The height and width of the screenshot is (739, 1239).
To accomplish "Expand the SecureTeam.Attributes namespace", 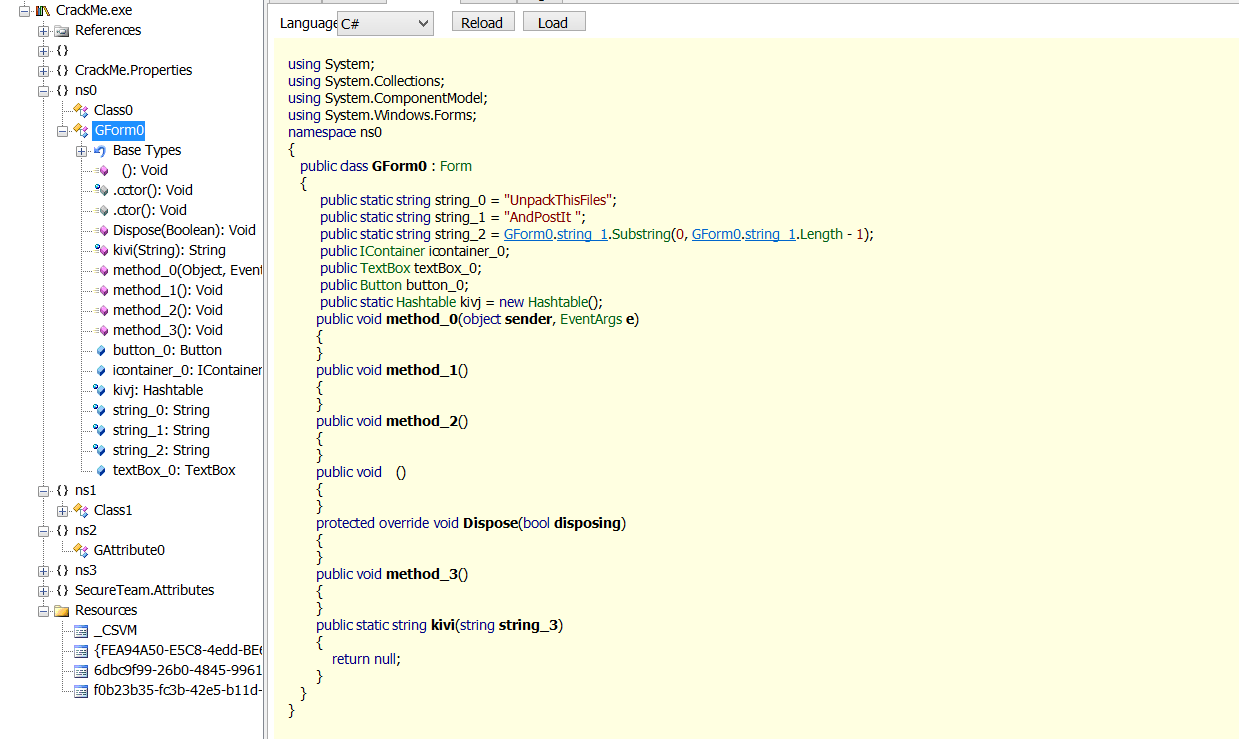I will [x=43, y=590].
